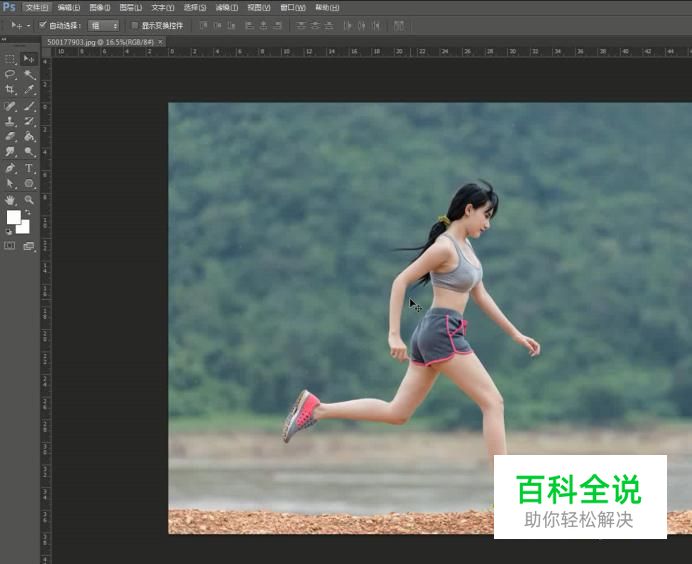Click the auto-align layers icon
The height and width of the screenshot is (564, 692).
(x=399, y=26)
